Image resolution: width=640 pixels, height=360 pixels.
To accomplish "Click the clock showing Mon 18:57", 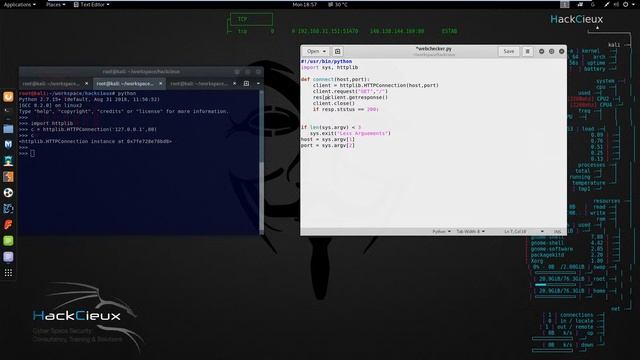I will 304,4.
